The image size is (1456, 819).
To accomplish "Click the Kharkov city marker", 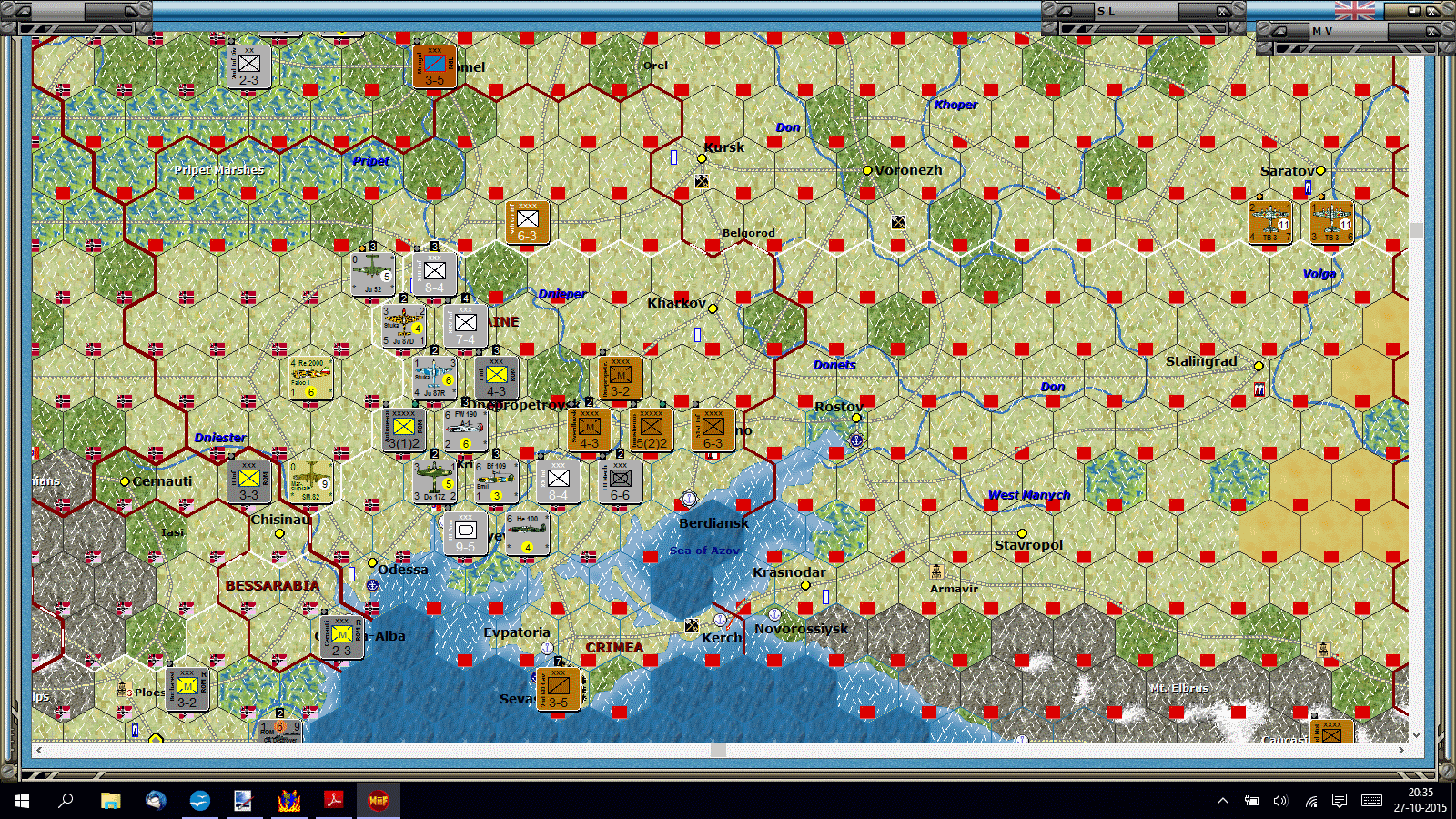I will 713,308.
